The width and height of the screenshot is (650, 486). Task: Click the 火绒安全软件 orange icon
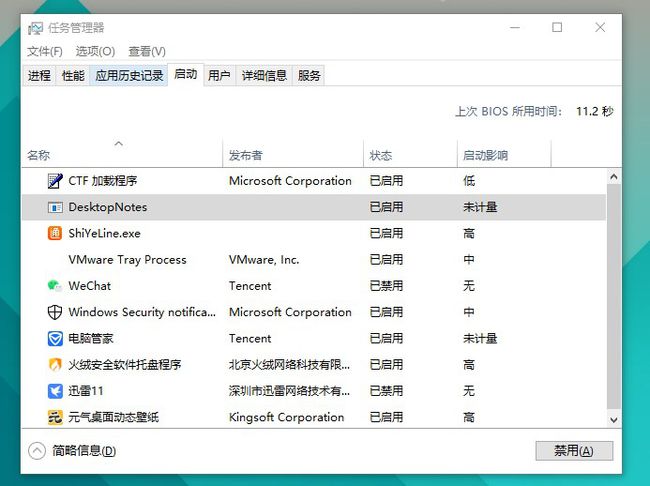[x=55, y=364]
